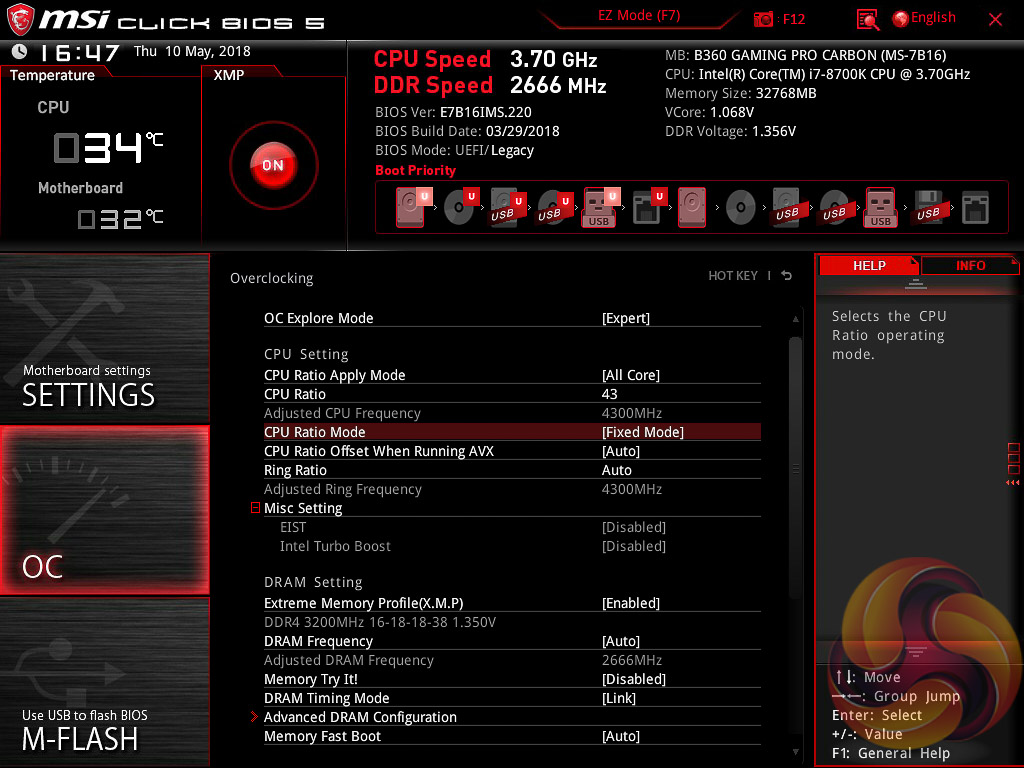Click the help panel top collapse handle
The image size is (1024, 768).
coord(916,283)
